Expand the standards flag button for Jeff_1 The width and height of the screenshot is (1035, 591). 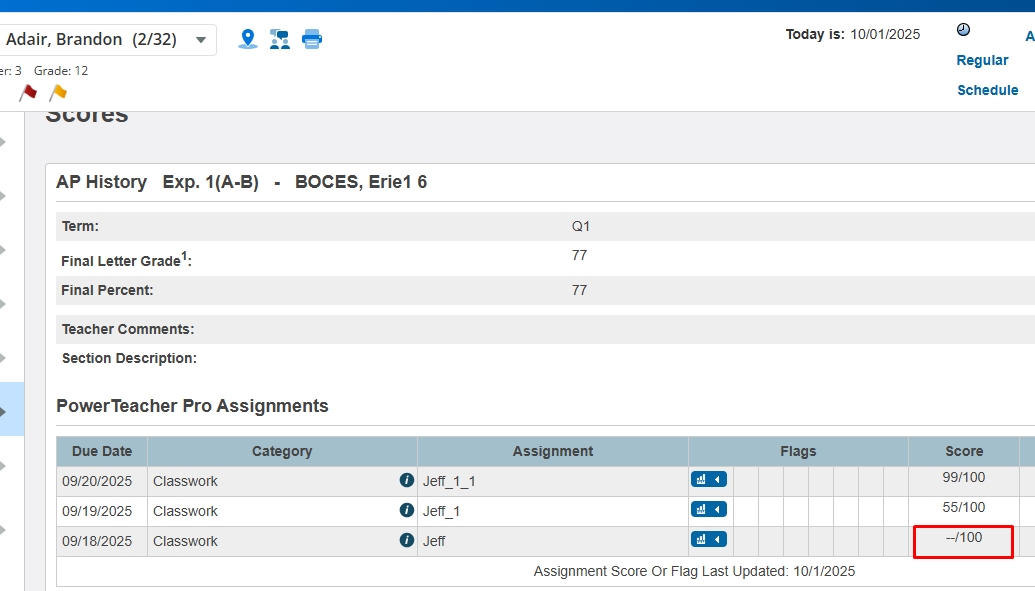[x=708, y=510]
